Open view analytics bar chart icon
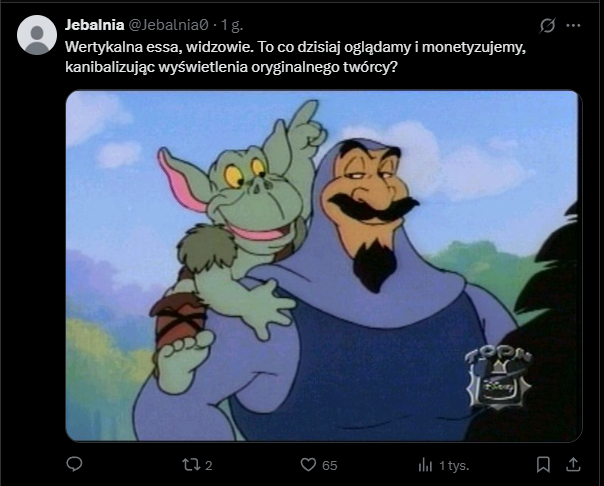 point(425,465)
